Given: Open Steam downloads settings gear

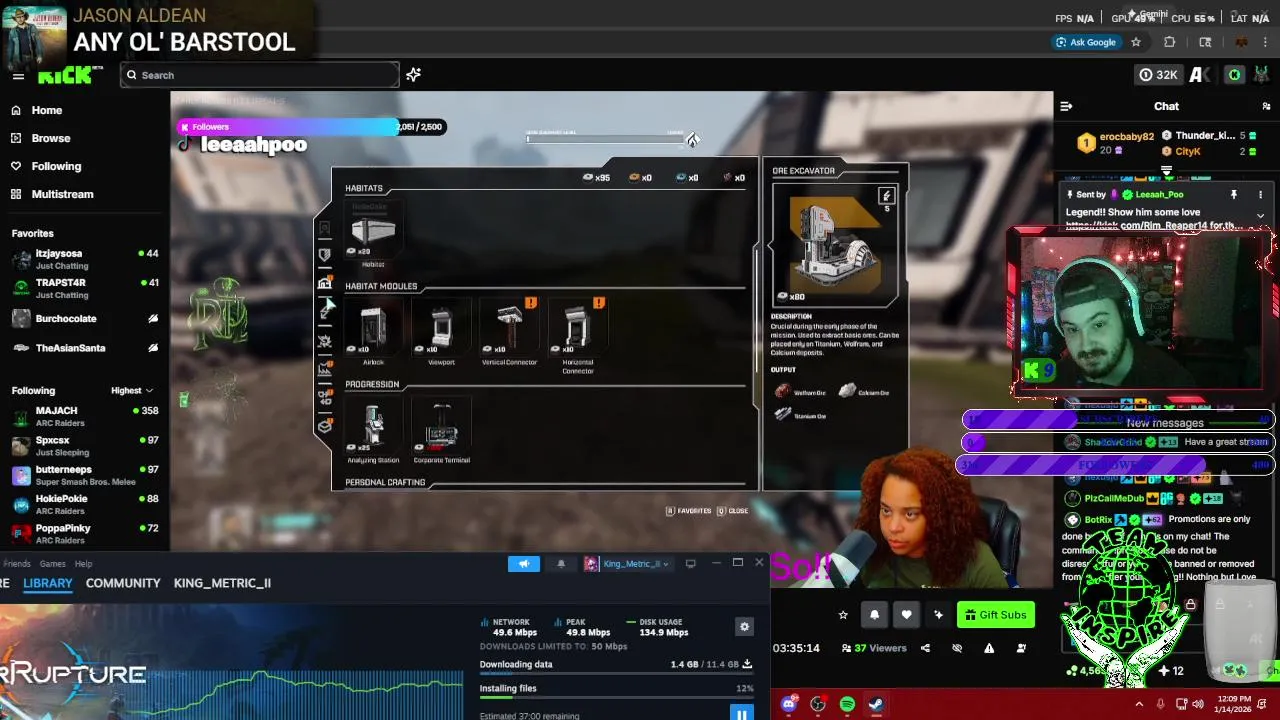Looking at the screenshot, I should 744,627.
